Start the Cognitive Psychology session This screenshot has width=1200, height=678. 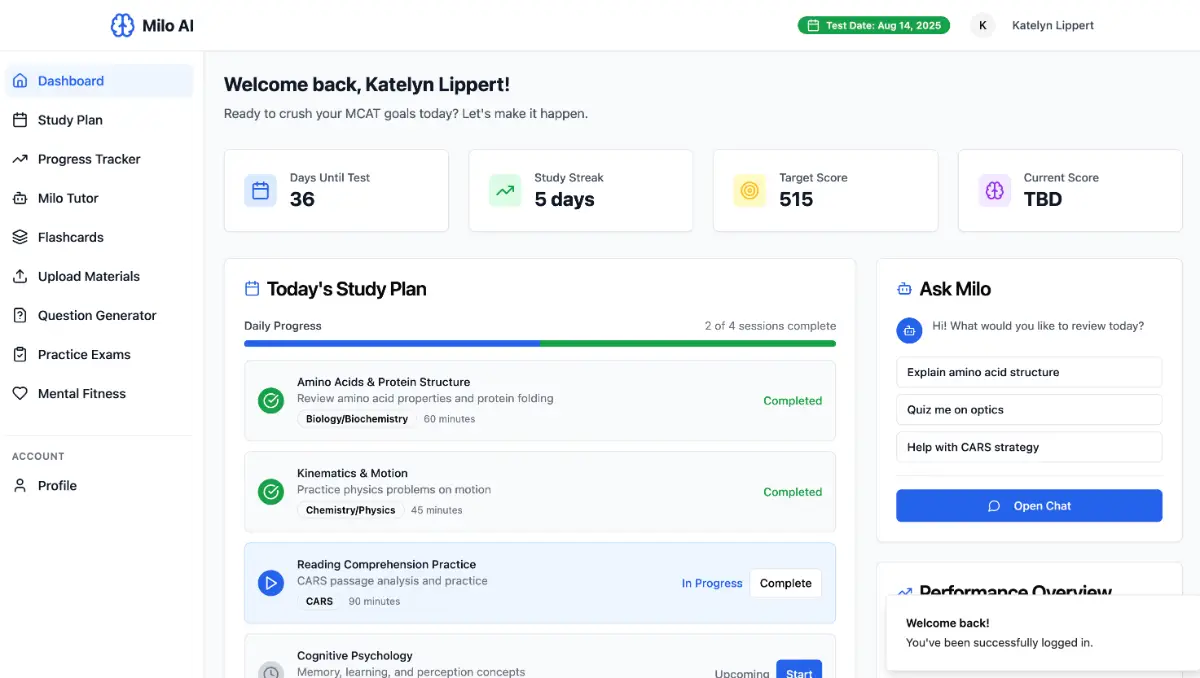click(798, 672)
